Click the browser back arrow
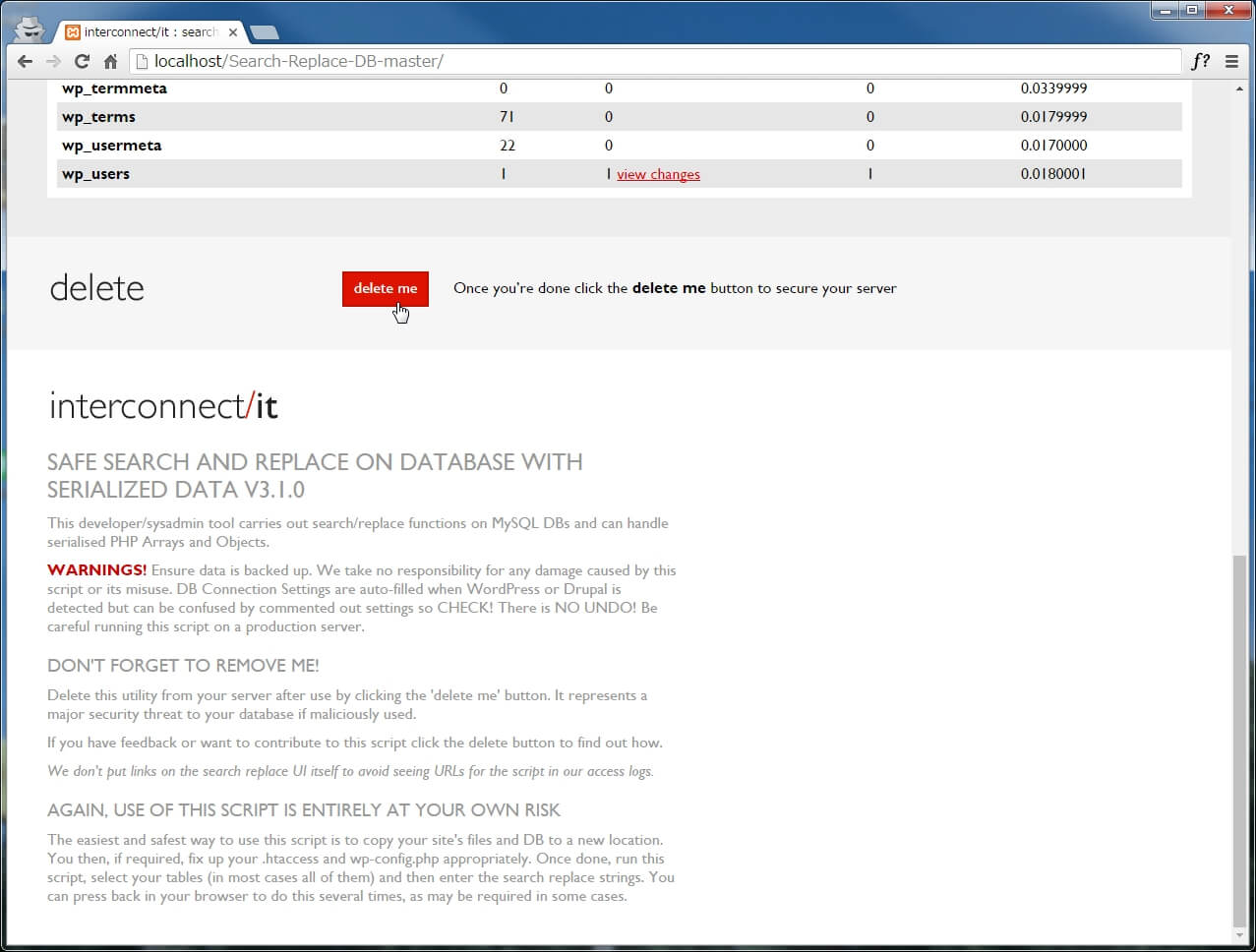This screenshot has width=1256, height=952. [x=26, y=61]
